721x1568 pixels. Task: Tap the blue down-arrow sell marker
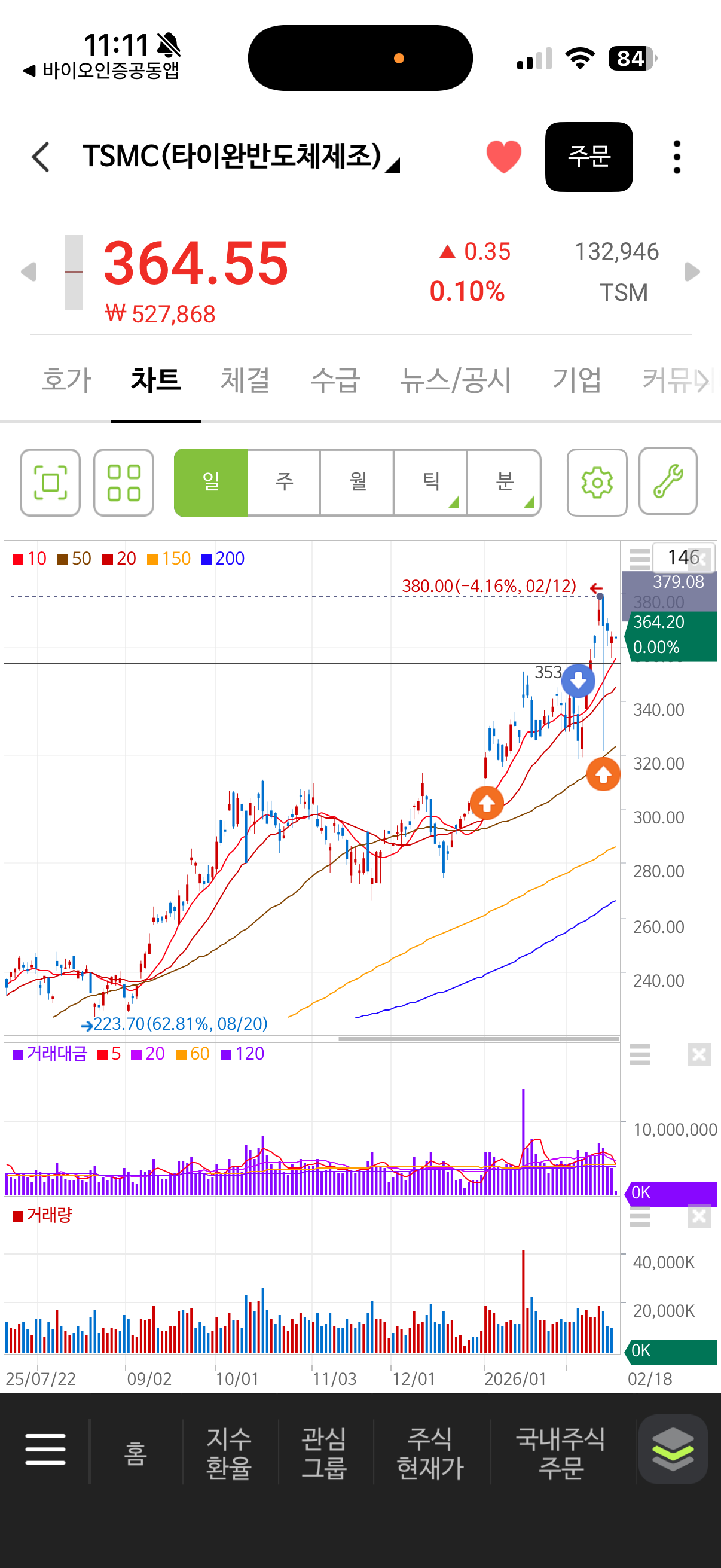pos(578,681)
